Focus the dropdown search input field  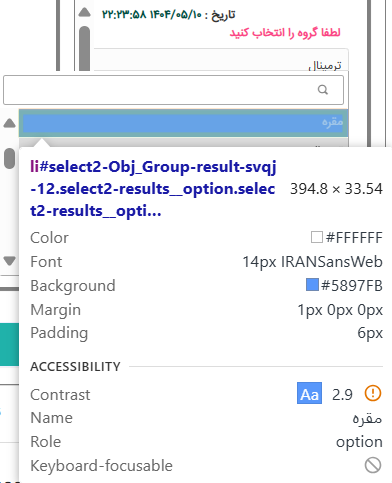173,90
